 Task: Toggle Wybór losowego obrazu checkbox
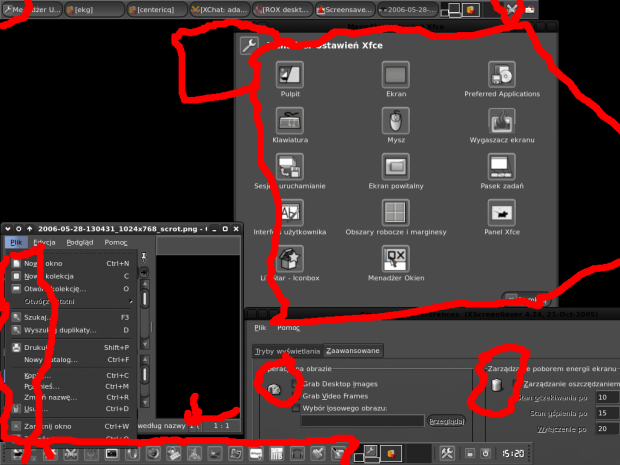pos(295,408)
